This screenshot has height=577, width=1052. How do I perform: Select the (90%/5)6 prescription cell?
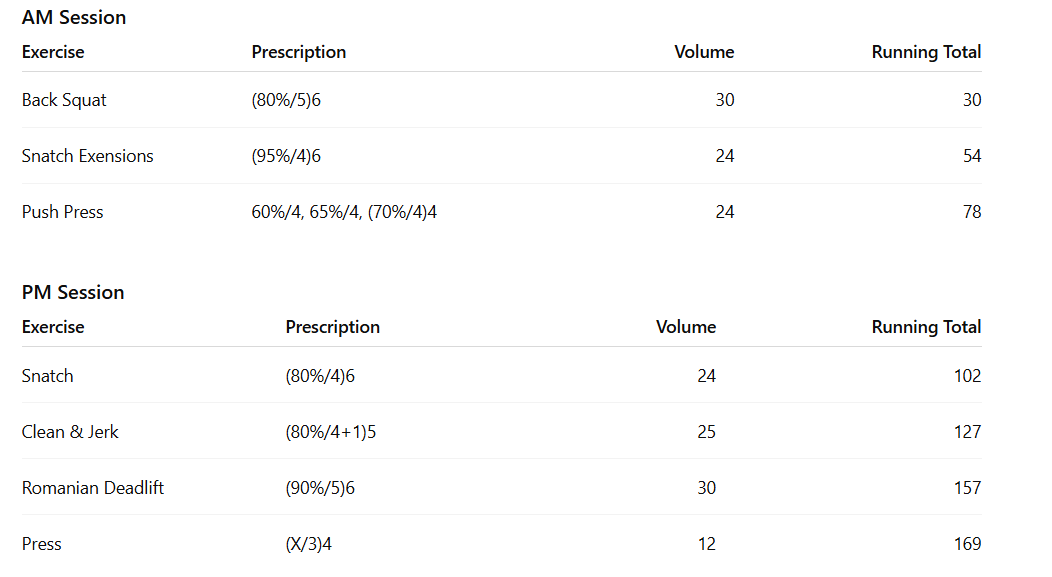(320, 488)
